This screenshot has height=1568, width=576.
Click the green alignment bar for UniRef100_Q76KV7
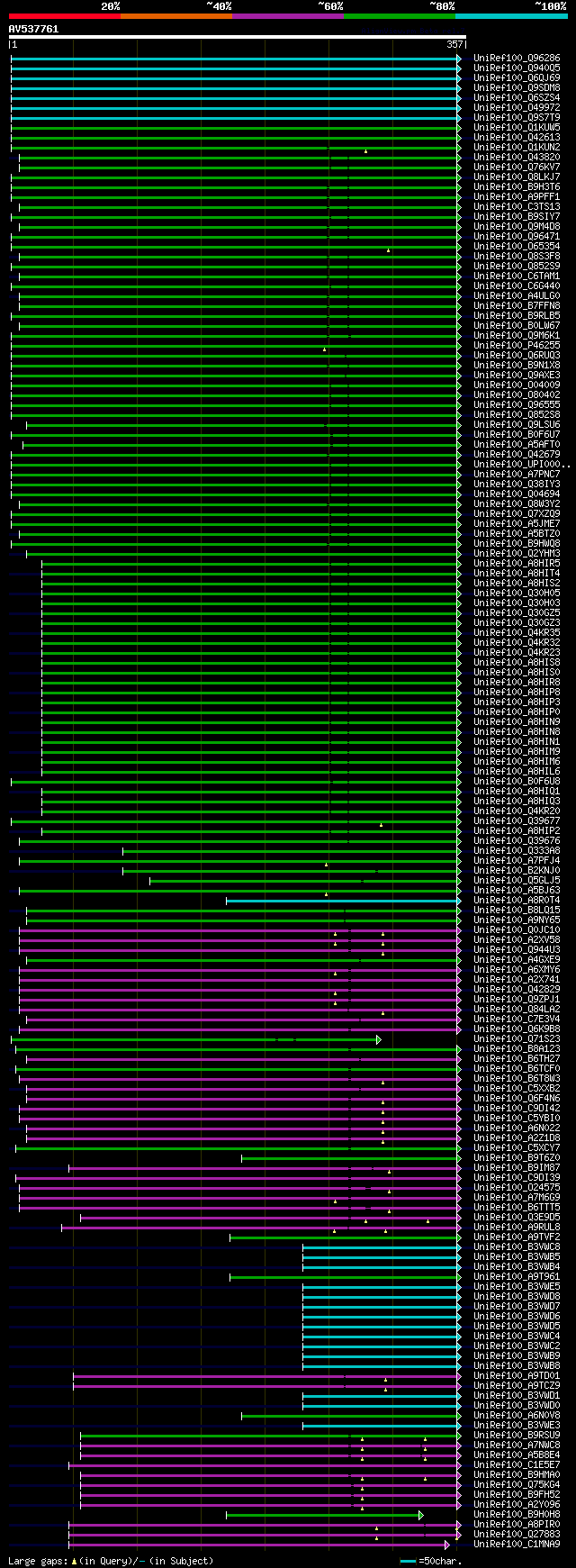(x=239, y=168)
